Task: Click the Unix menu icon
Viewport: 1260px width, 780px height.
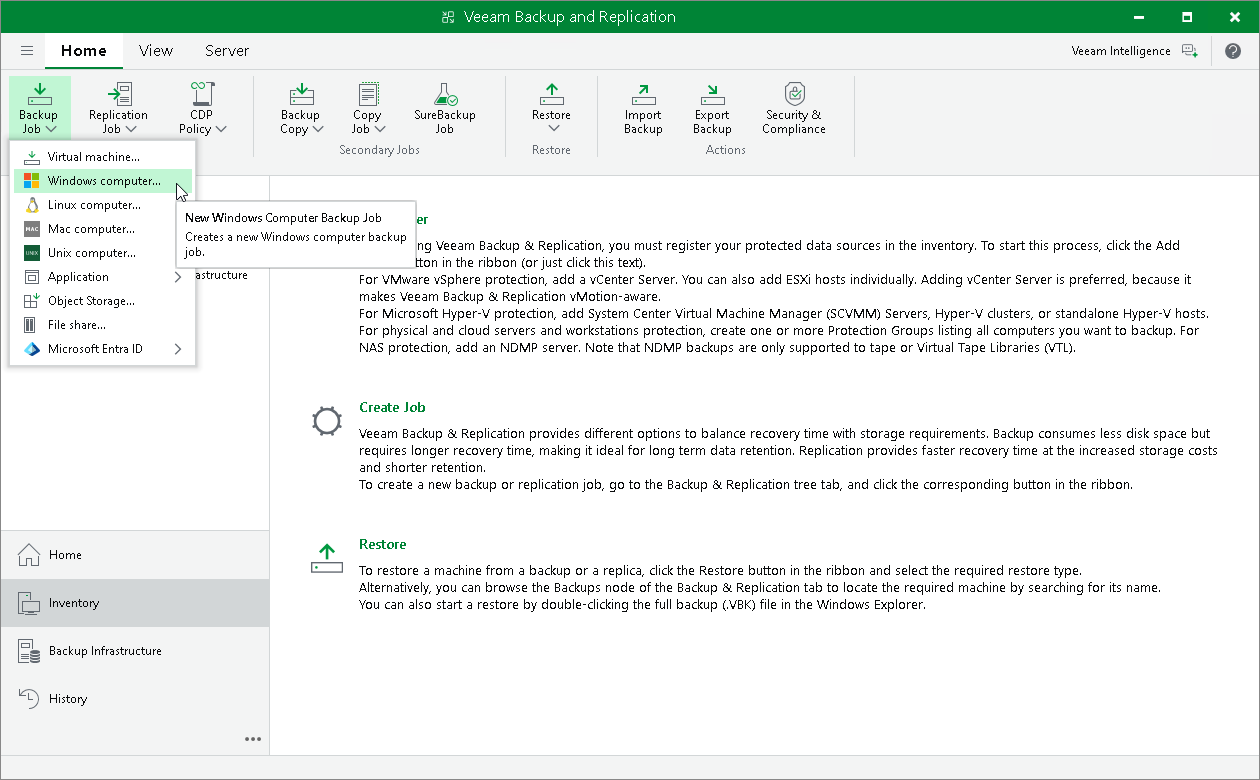Action: pyautogui.click(x=32, y=253)
